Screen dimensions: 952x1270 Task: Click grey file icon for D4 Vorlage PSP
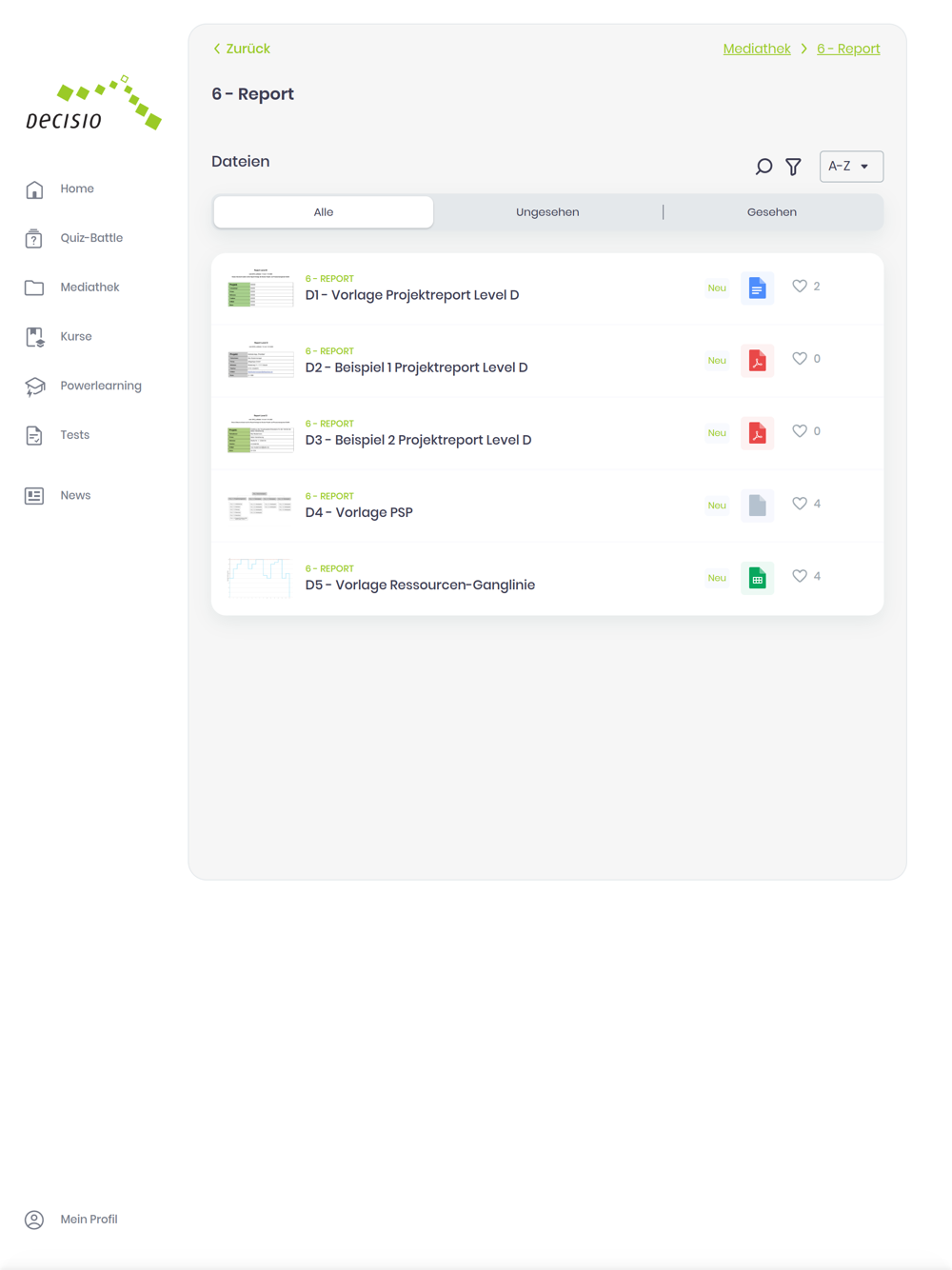point(757,506)
